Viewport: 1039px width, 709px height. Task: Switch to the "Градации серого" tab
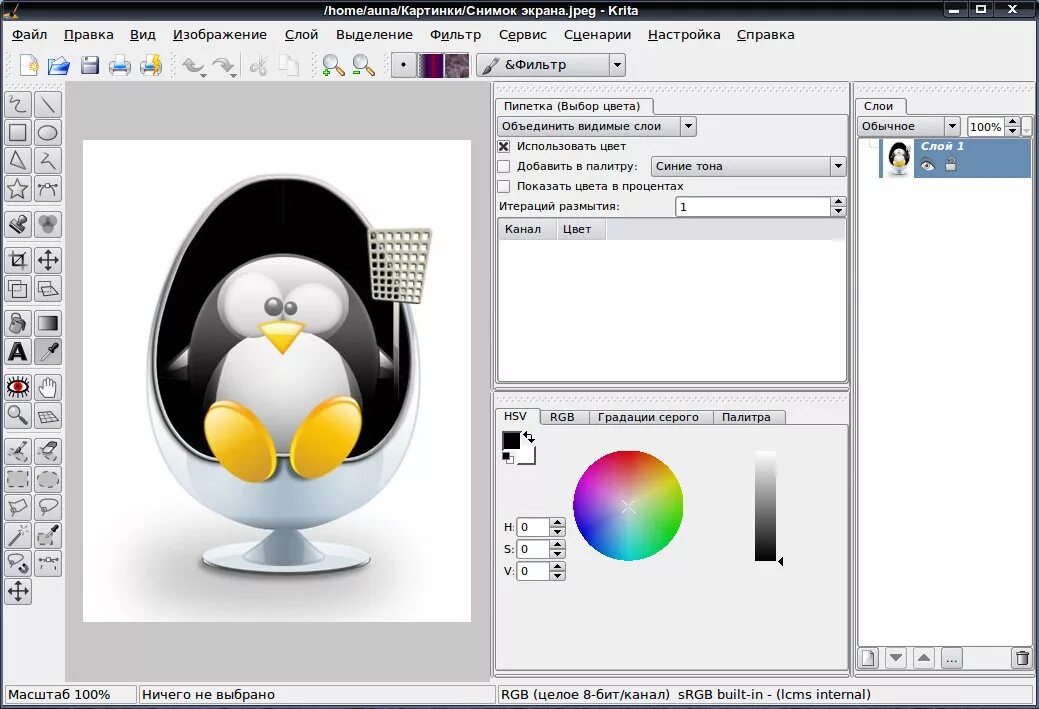(x=648, y=417)
